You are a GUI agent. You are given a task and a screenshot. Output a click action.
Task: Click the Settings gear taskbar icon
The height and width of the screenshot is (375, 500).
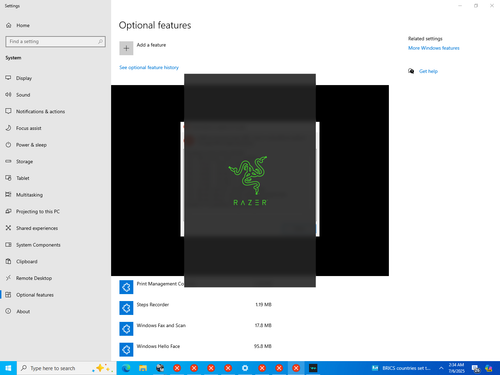245,368
